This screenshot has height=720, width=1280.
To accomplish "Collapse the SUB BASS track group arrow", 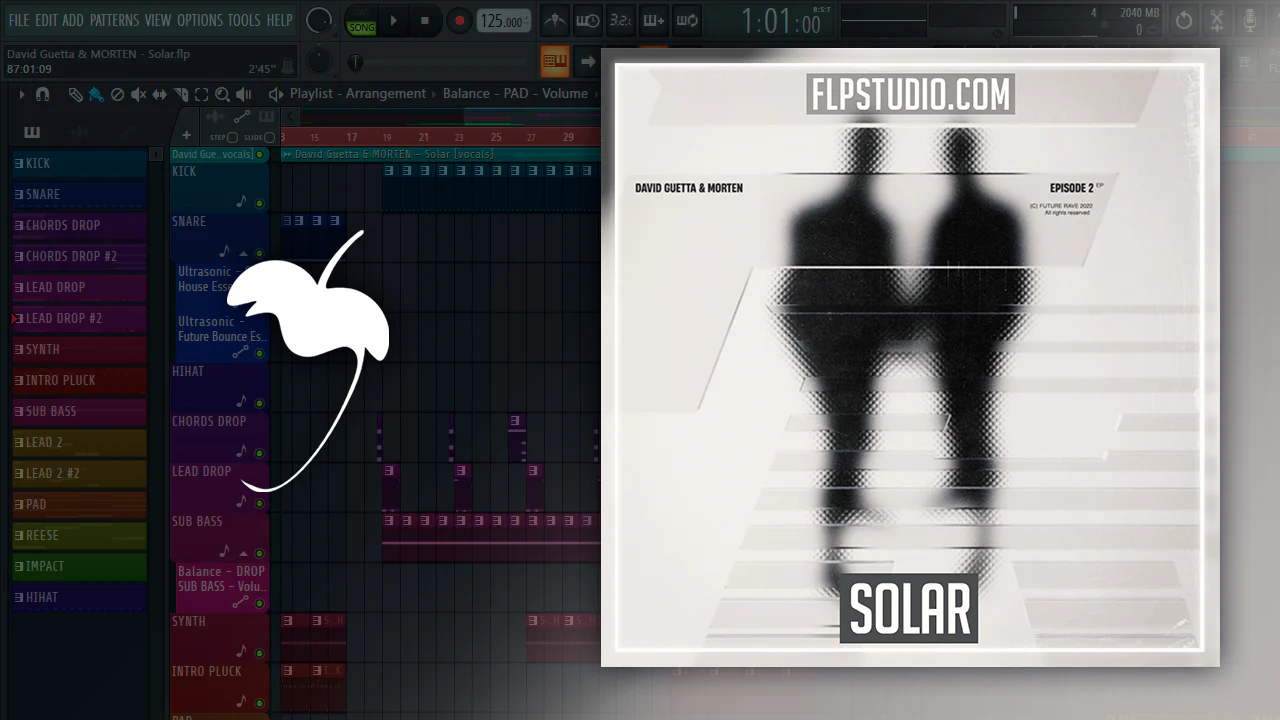I will [x=243, y=553].
